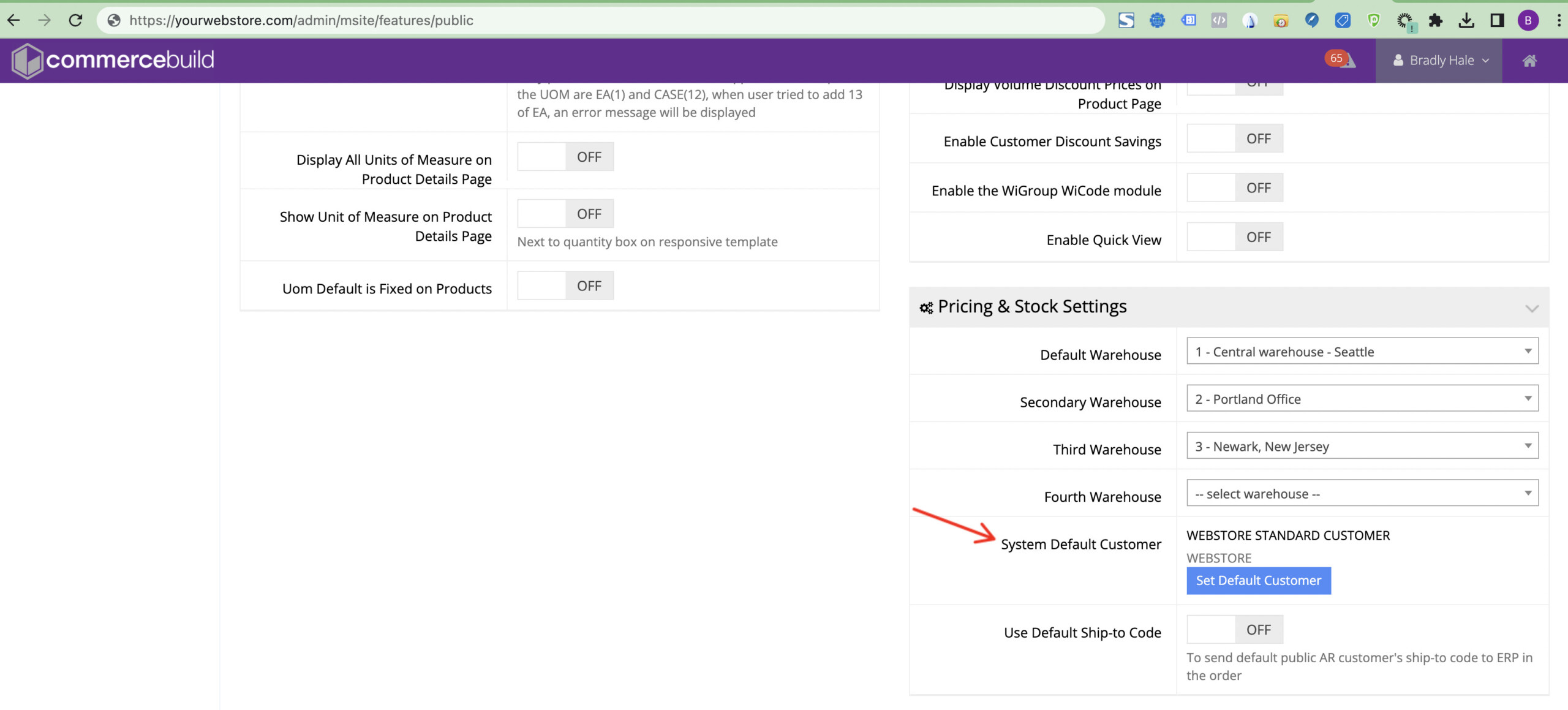Viewport: 1568px width, 710px height.
Task: Click the browser profile avatar B
Action: 1528,20
